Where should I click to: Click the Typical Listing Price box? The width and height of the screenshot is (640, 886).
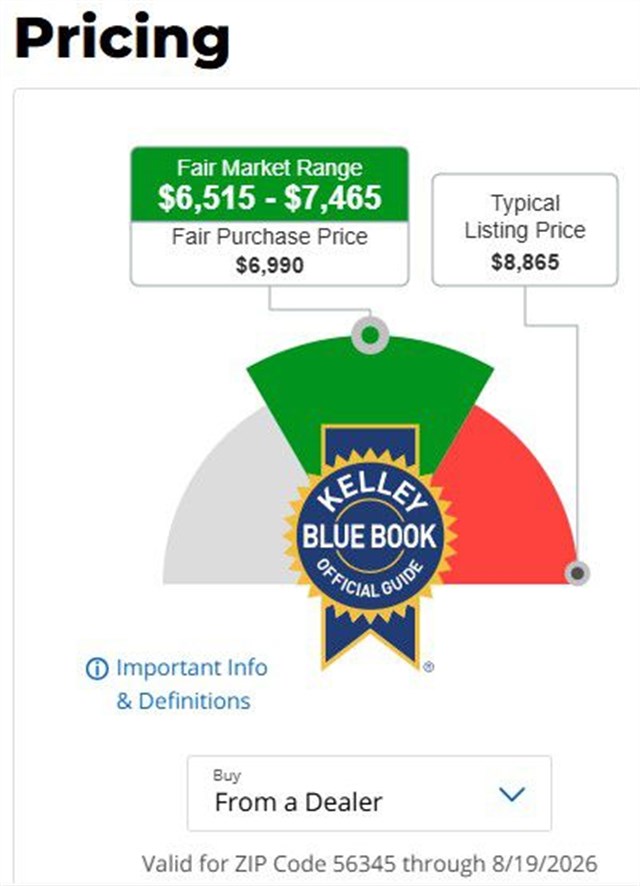[x=525, y=229]
